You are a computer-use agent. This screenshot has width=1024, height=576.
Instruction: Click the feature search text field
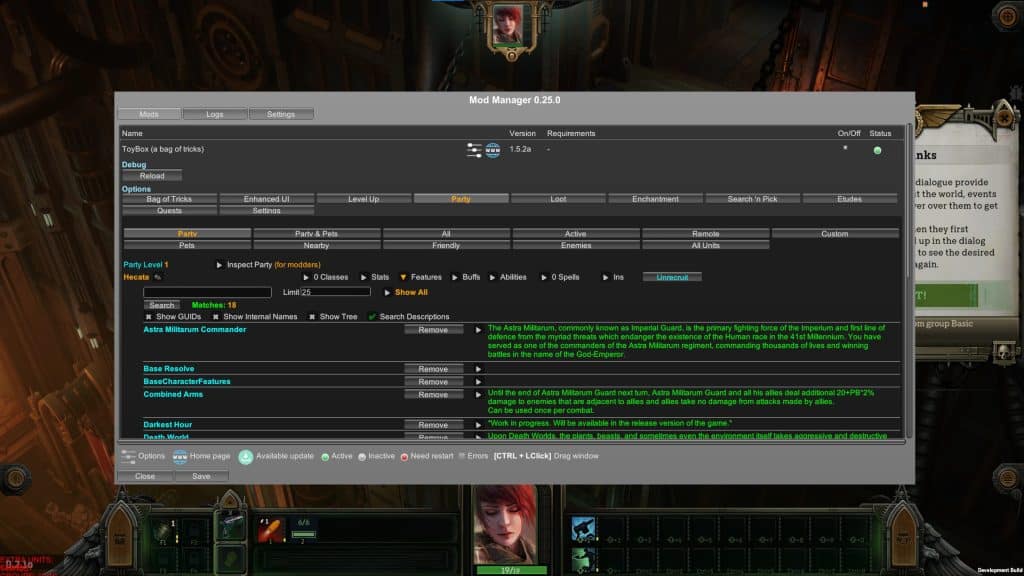coord(207,293)
